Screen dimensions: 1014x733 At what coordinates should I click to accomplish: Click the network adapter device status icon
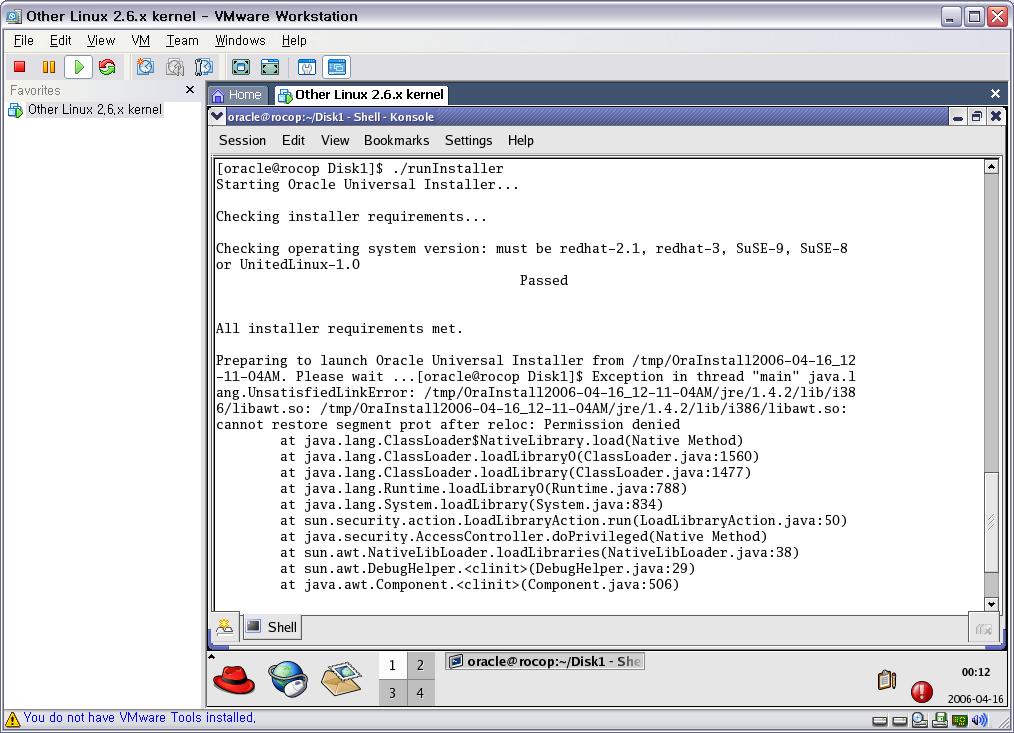tap(960, 720)
